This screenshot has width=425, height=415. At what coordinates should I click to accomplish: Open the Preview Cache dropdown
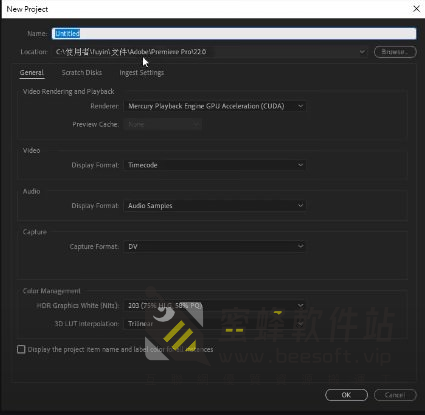[x=162, y=124]
